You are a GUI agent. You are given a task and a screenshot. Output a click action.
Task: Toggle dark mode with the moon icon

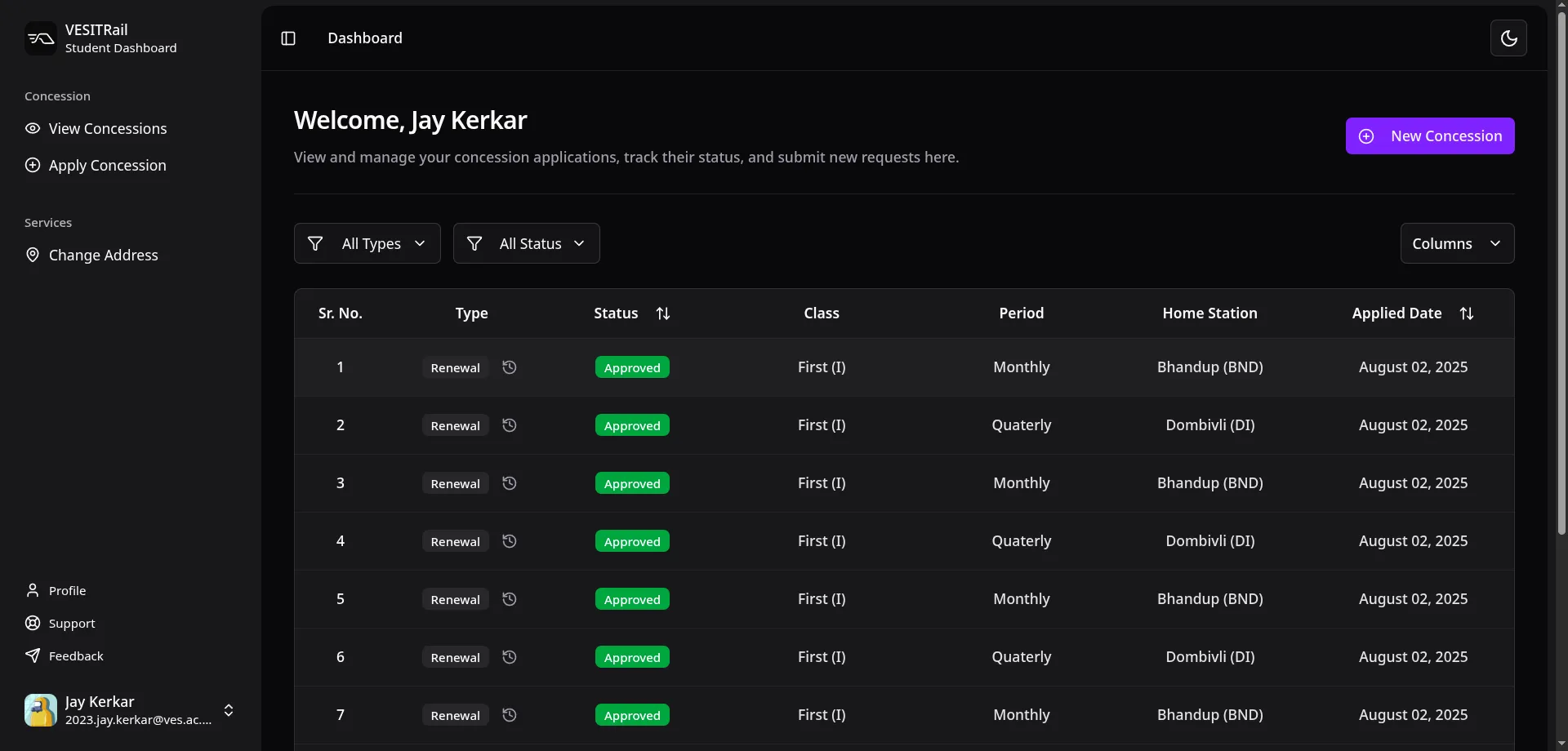pyautogui.click(x=1509, y=38)
